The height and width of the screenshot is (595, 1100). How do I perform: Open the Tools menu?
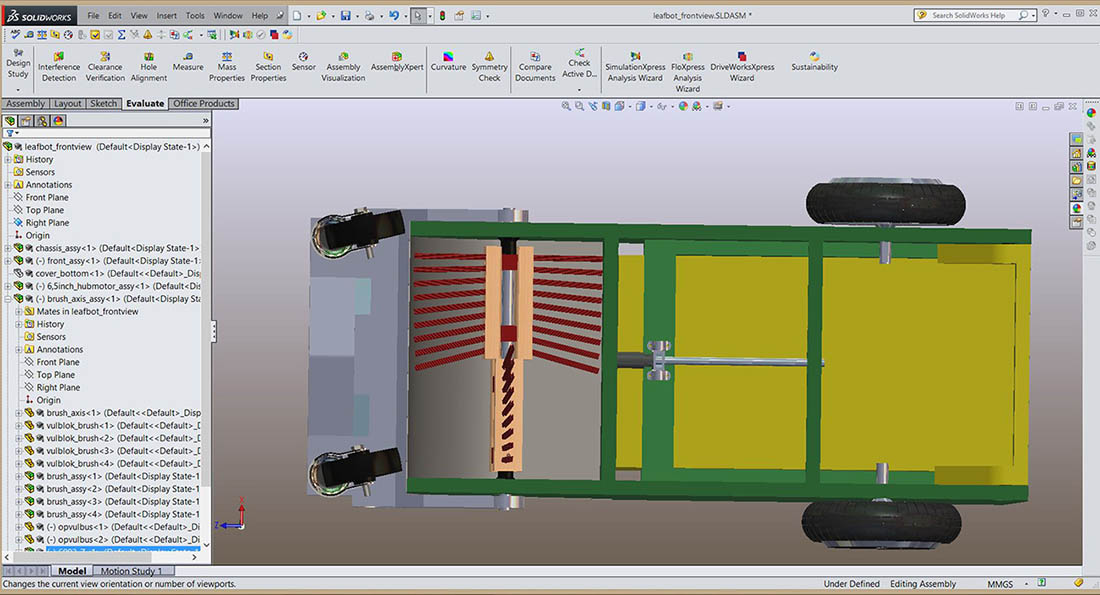coord(195,15)
